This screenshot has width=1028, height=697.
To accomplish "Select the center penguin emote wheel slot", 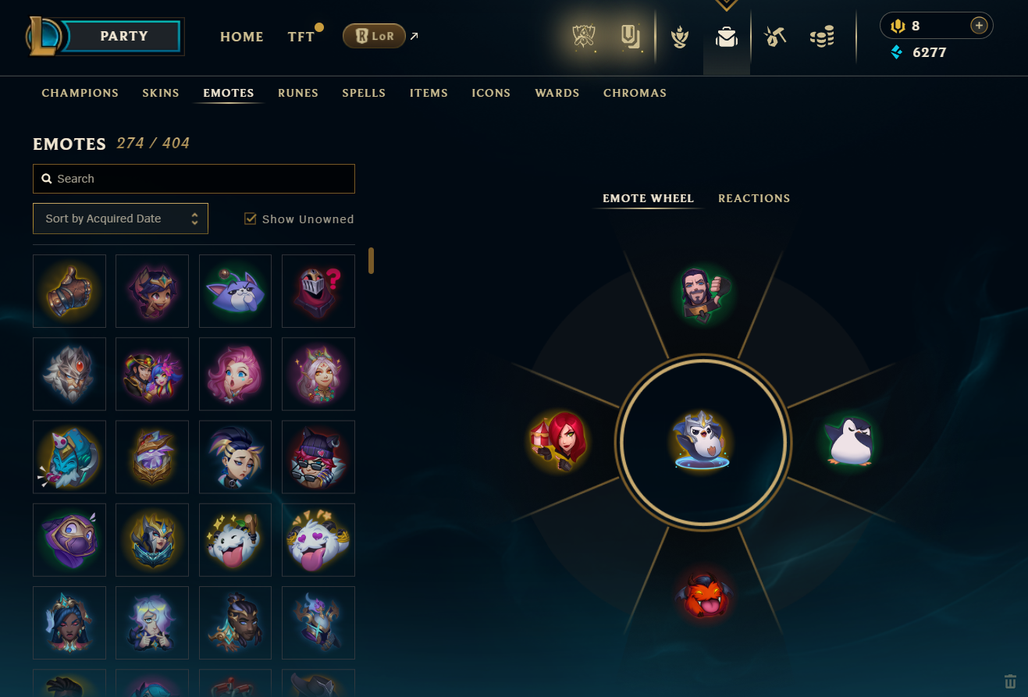I will pos(703,441).
